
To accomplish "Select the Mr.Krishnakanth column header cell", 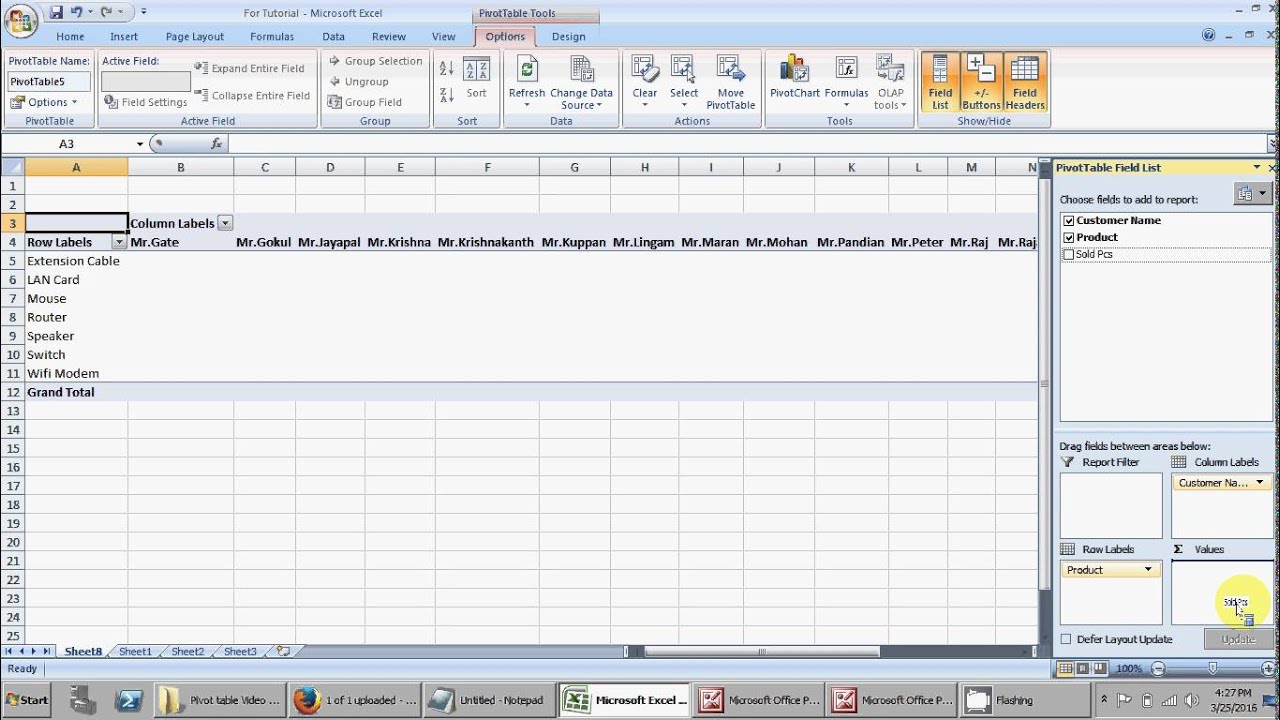I will (486, 242).
